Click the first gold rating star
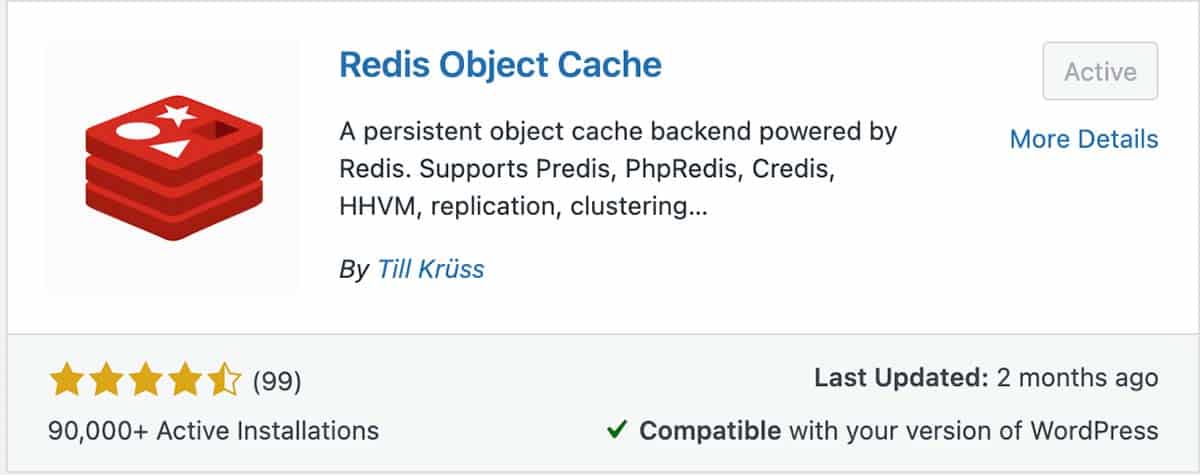 pos(65,380)
